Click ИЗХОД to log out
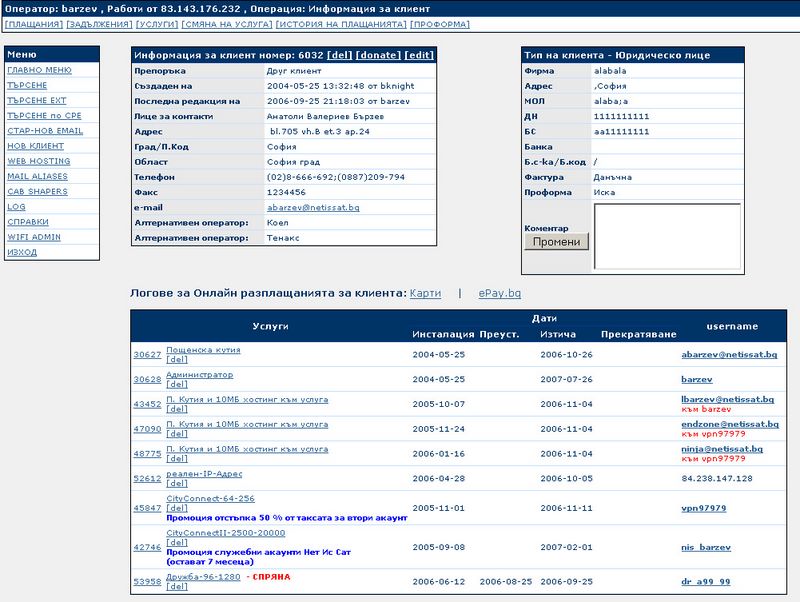 click(x=22, y=252)
